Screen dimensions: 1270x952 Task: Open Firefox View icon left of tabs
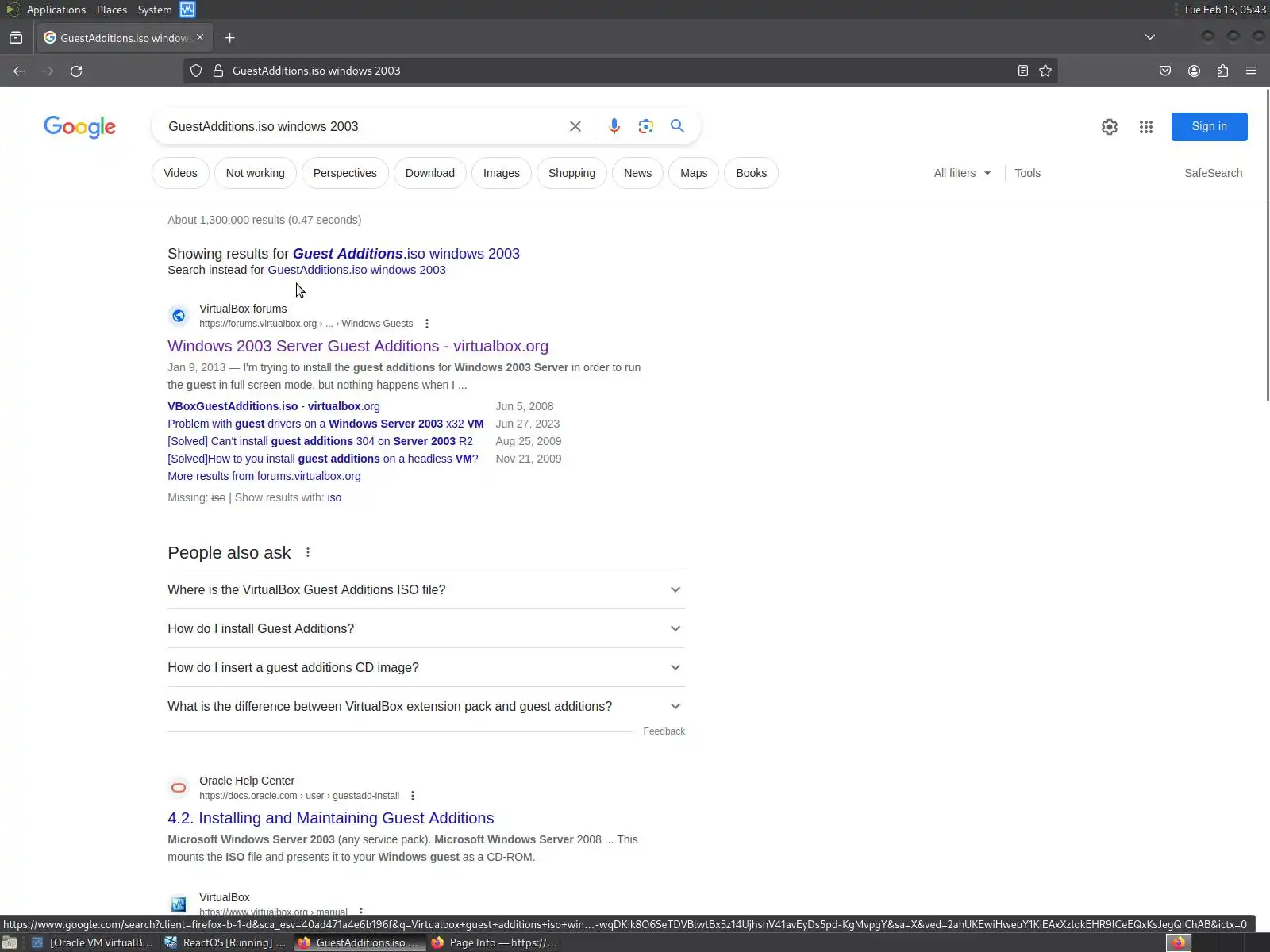(16, 38)
